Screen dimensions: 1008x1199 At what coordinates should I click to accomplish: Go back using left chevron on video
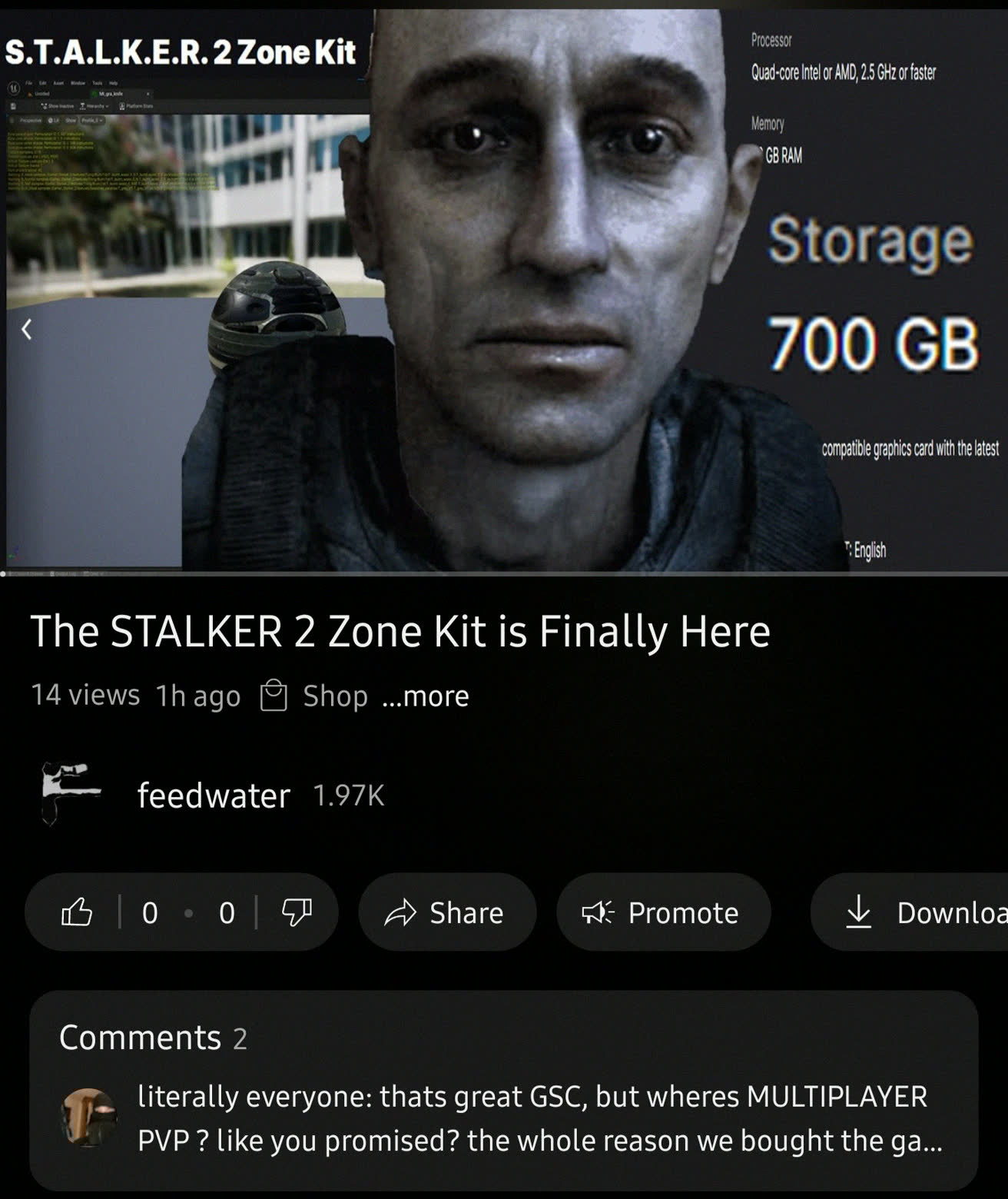[x=26, y=330]
